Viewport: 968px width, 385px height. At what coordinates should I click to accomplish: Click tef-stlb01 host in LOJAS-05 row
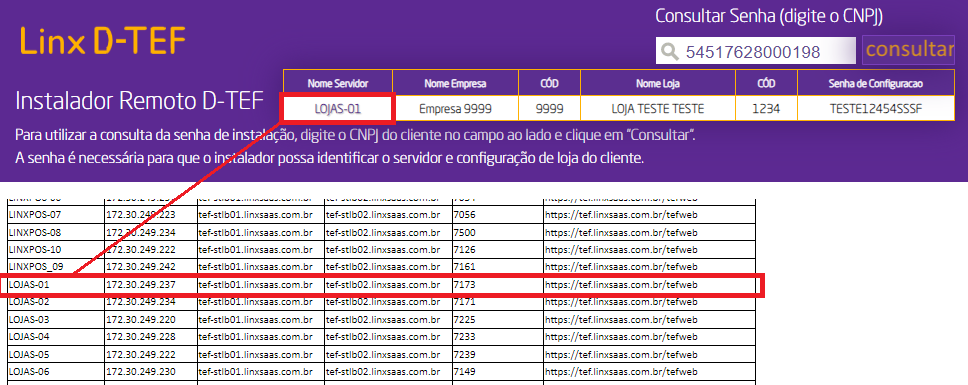[x=255, y=355]
